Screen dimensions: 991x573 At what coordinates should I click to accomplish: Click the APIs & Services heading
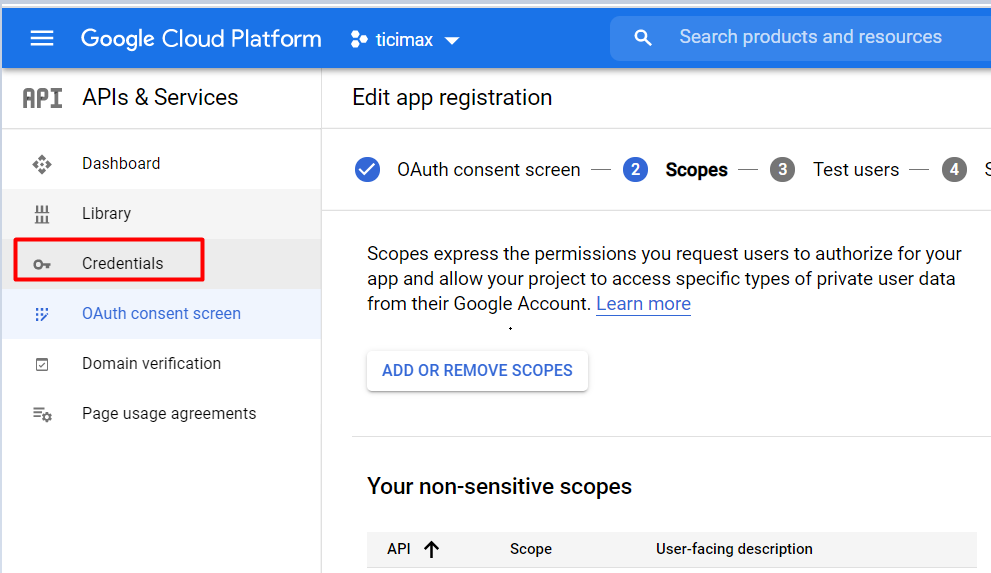coord(160,97)
